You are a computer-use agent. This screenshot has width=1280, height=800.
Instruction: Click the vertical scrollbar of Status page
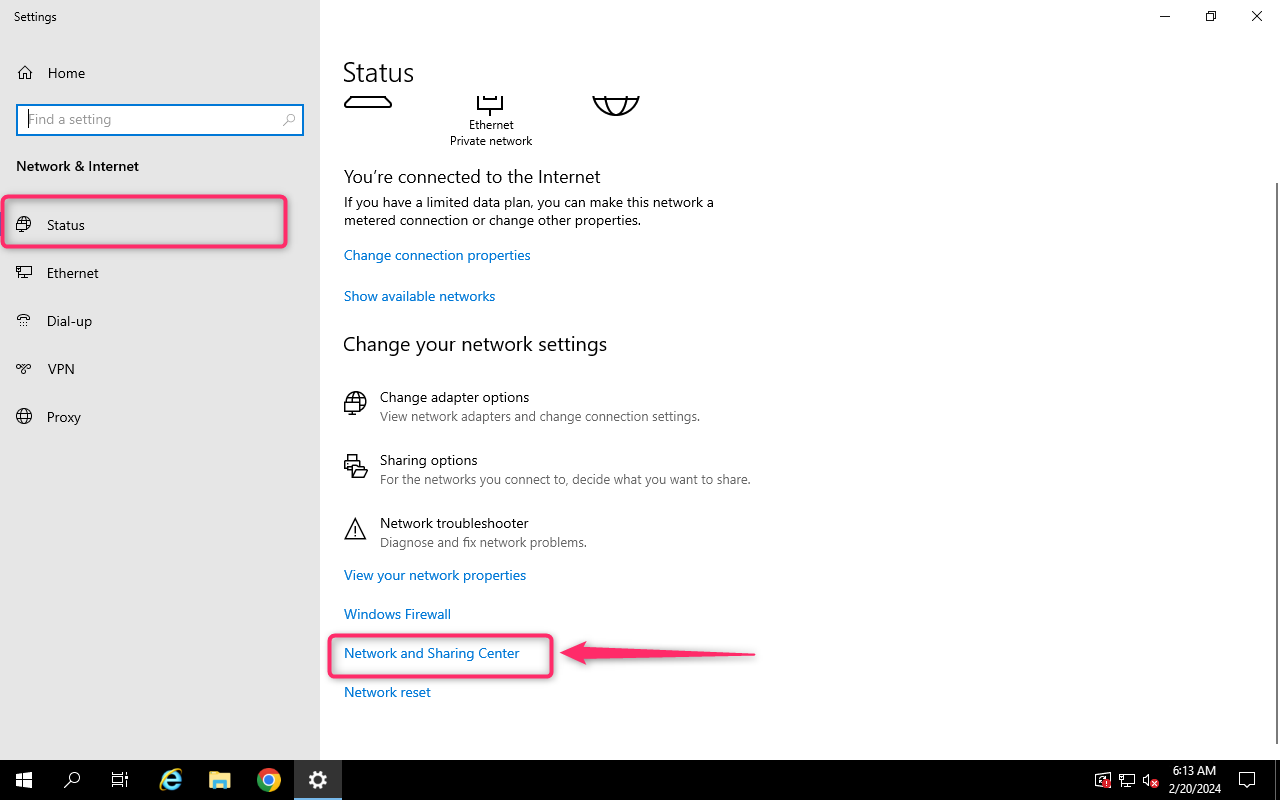[x=1276, y=463]
